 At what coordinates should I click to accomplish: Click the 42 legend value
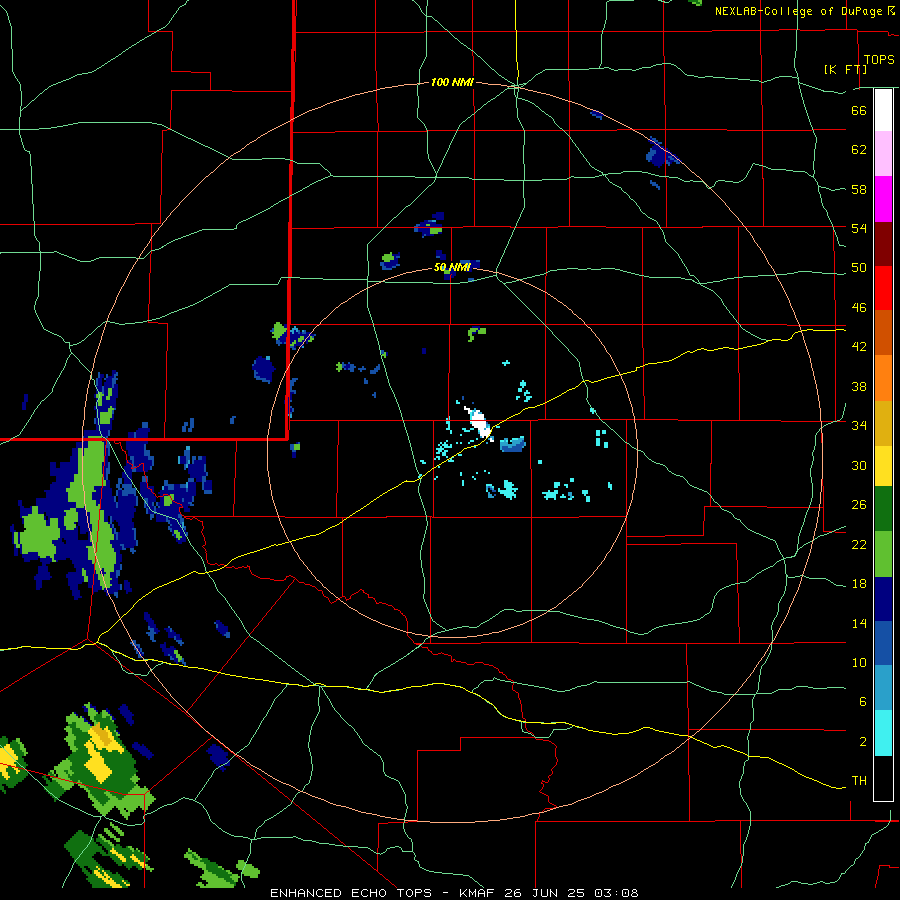coord(859,347)
